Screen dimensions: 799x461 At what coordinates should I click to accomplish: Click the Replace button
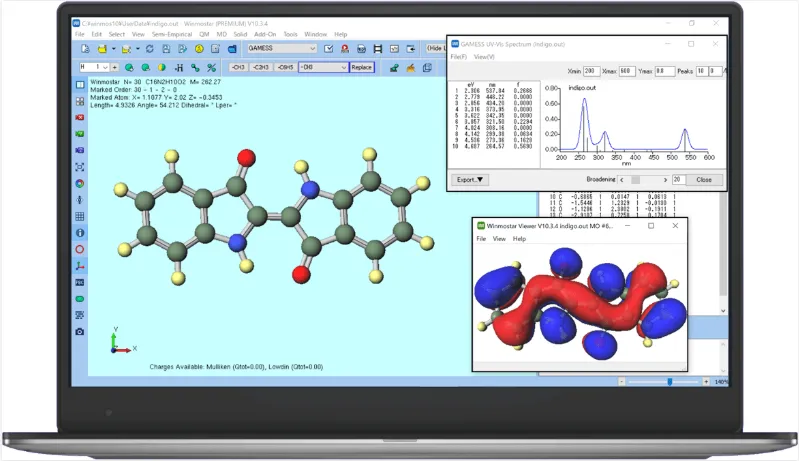[x=362, y=67]
